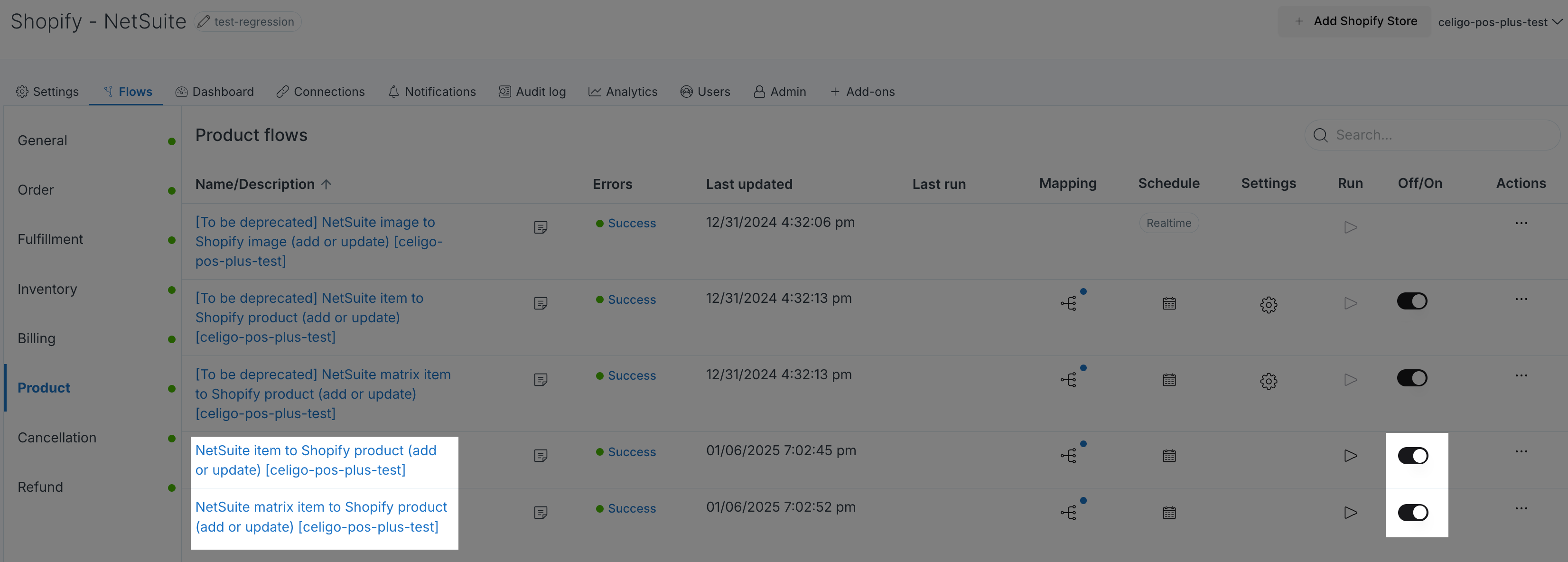Open schedule for deprecated NetSuite item flow
The width and height of the screenshot is (1568, 562).
point(1169,303)
